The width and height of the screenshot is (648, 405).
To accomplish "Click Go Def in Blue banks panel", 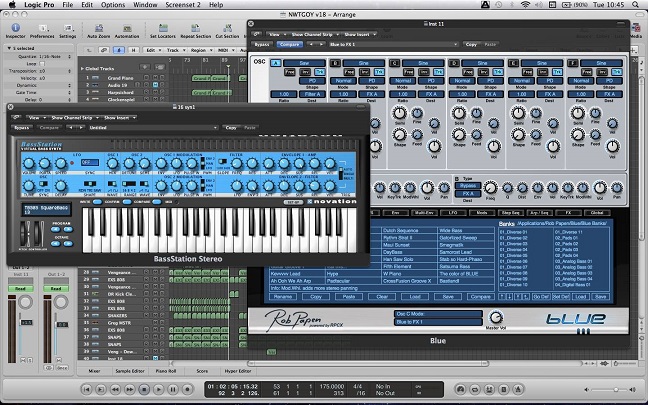I will 541,297.
